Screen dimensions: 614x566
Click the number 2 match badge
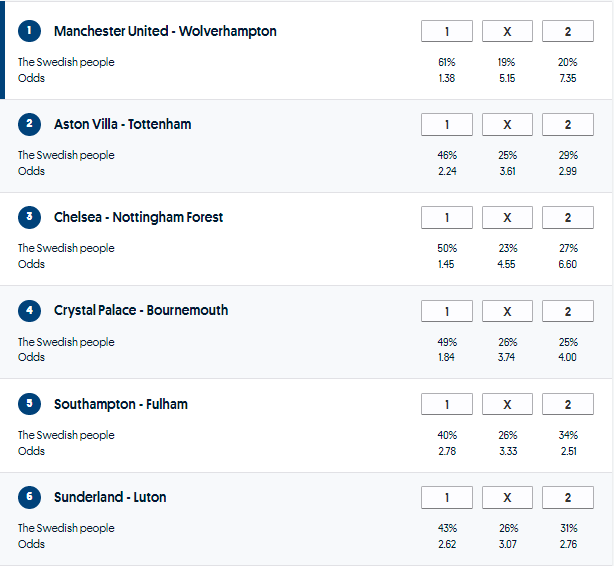point(30,124)
